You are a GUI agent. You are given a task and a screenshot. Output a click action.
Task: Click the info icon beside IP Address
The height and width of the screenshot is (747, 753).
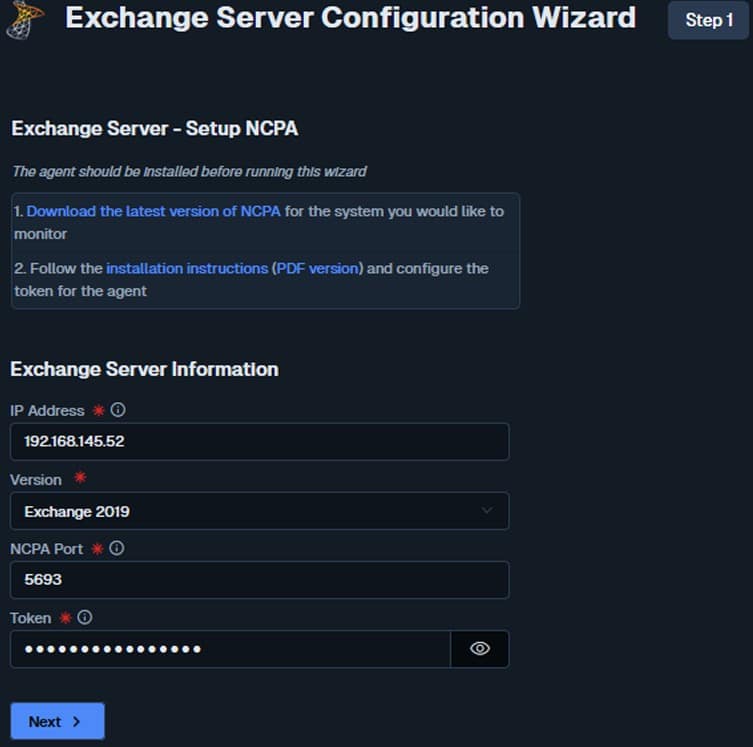pos(118,410)
